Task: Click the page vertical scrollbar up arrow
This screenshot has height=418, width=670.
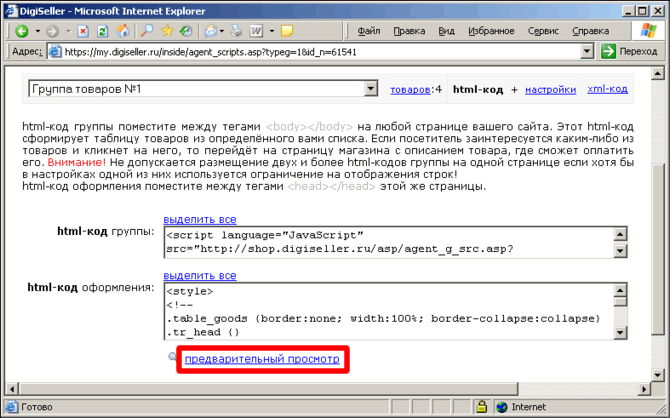Action: [x=658, y=73]
